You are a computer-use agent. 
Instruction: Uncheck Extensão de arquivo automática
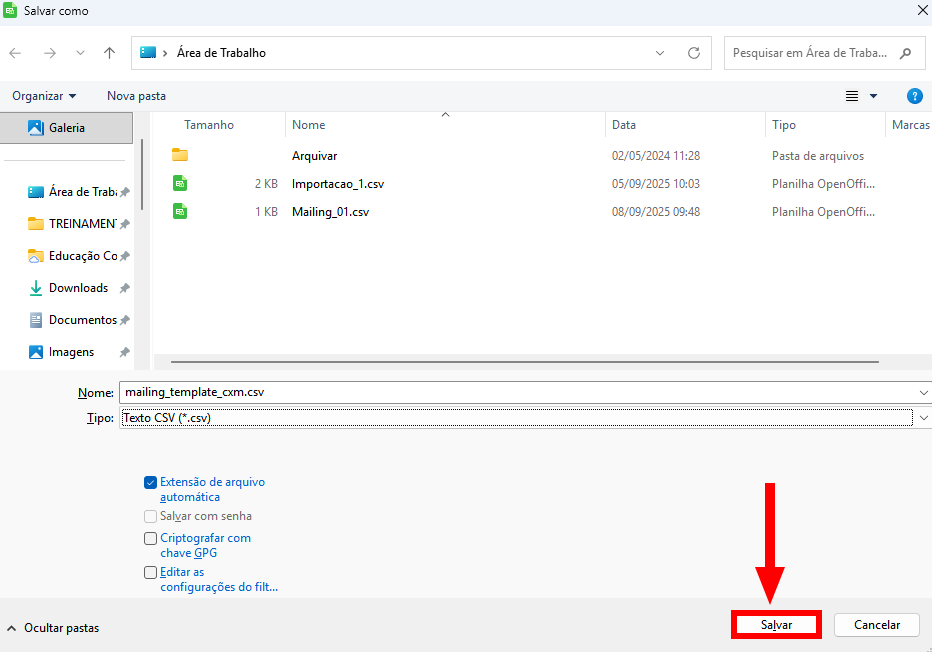(151, 482)
